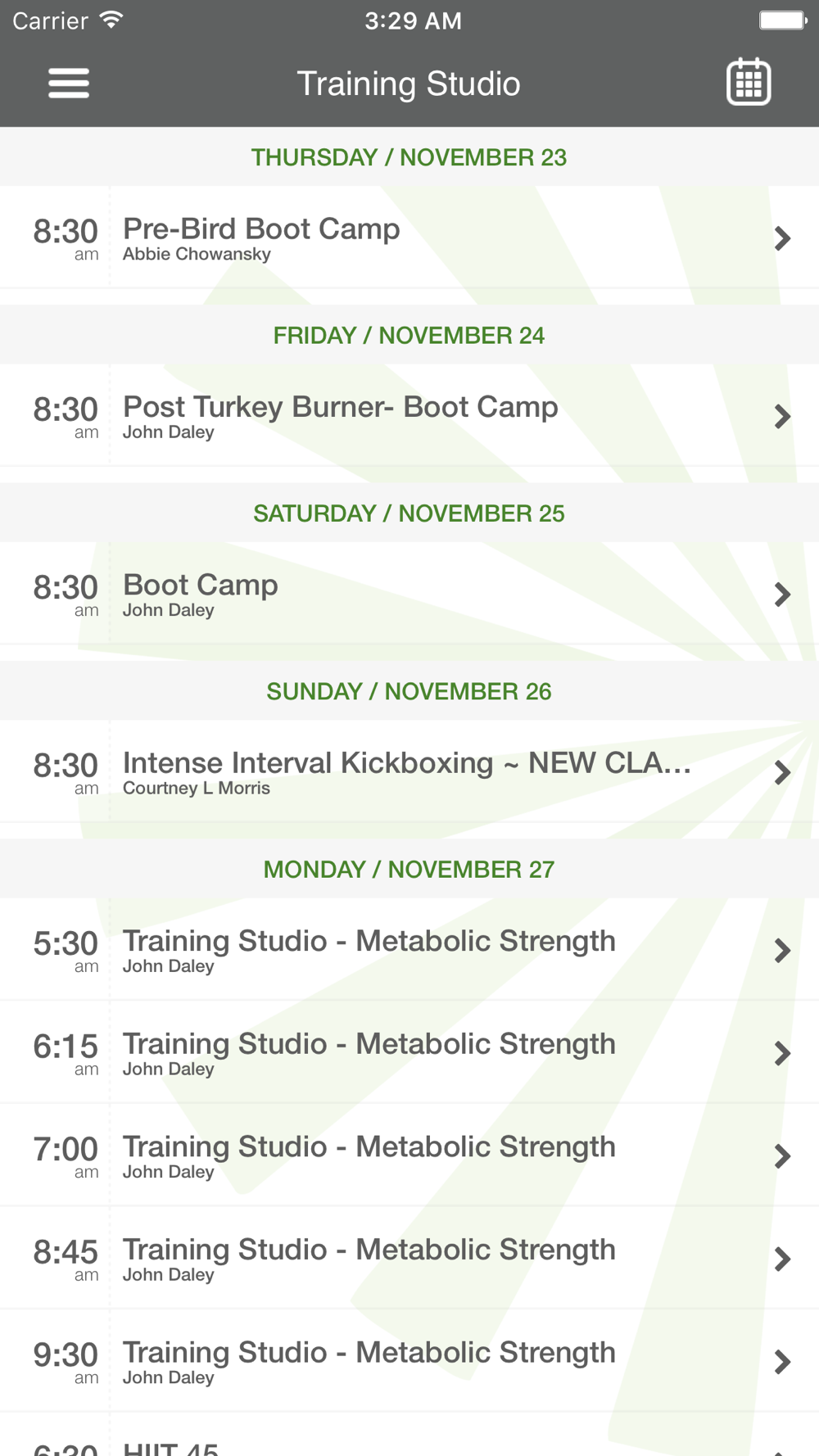Expand Post Turkey Burner chevron arrow
The height and width of the screenshot is (1456, 819).
783,416
